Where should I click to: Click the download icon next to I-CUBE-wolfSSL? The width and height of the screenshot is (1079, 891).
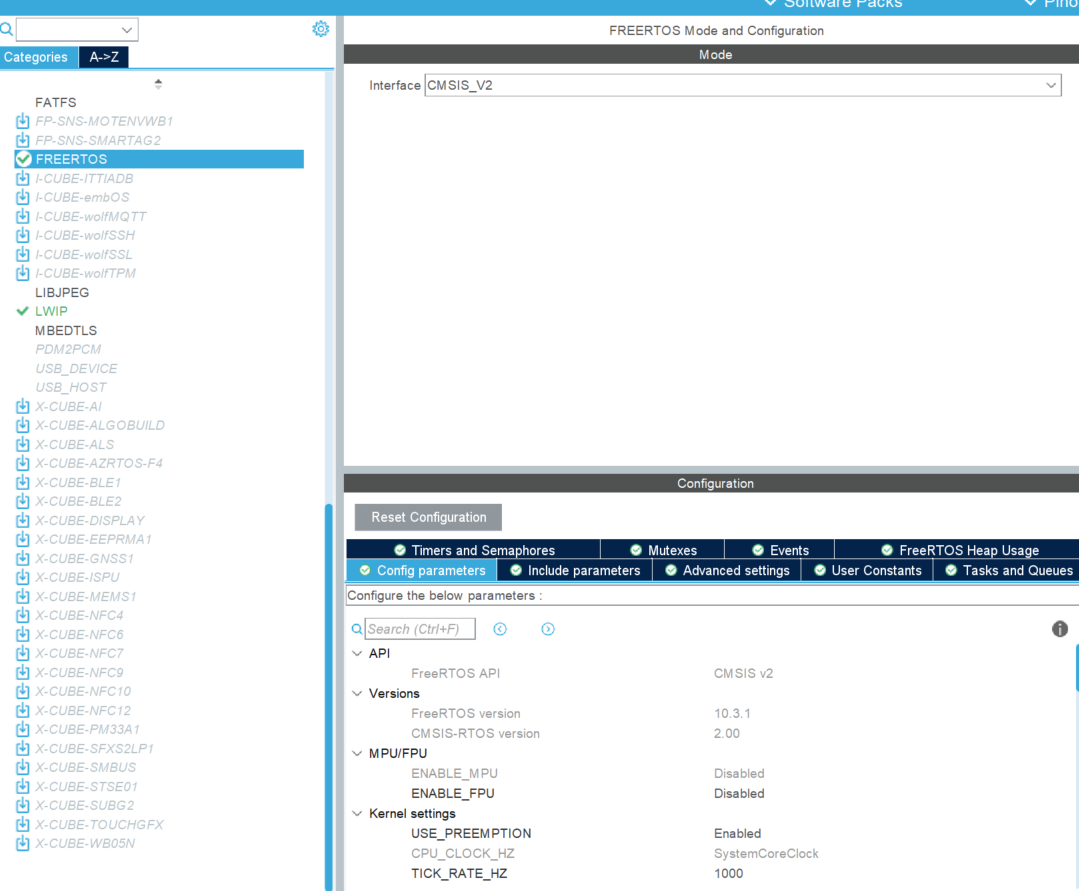pyautogui.click(x=22, y=254)
